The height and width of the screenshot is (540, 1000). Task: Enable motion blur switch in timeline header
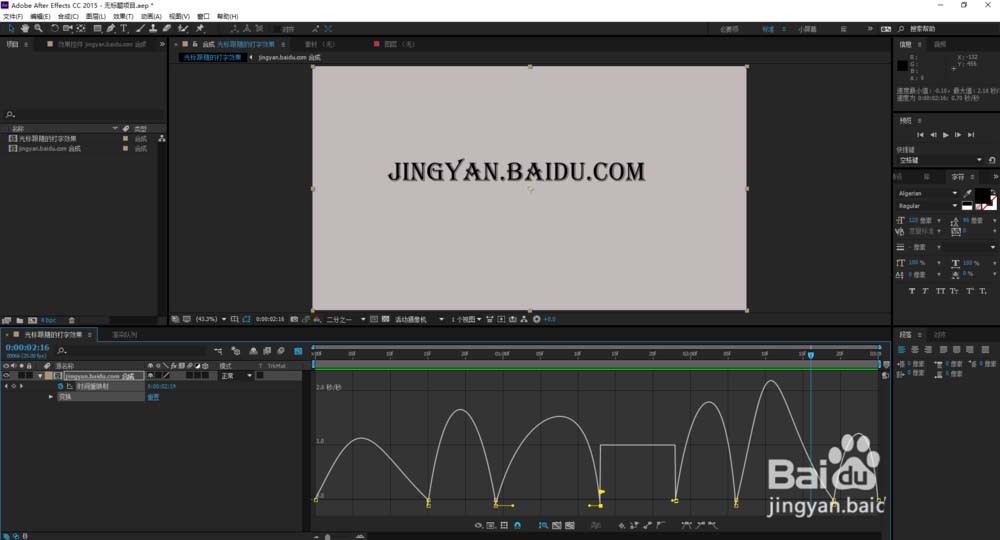[281, 351]
